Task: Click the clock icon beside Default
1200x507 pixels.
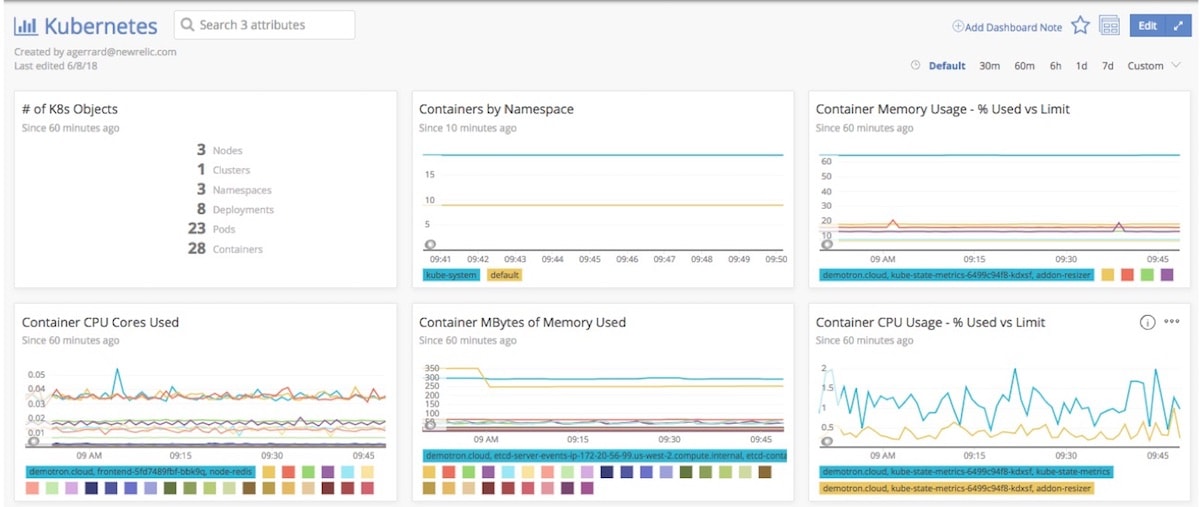Action: coord(915,66)
